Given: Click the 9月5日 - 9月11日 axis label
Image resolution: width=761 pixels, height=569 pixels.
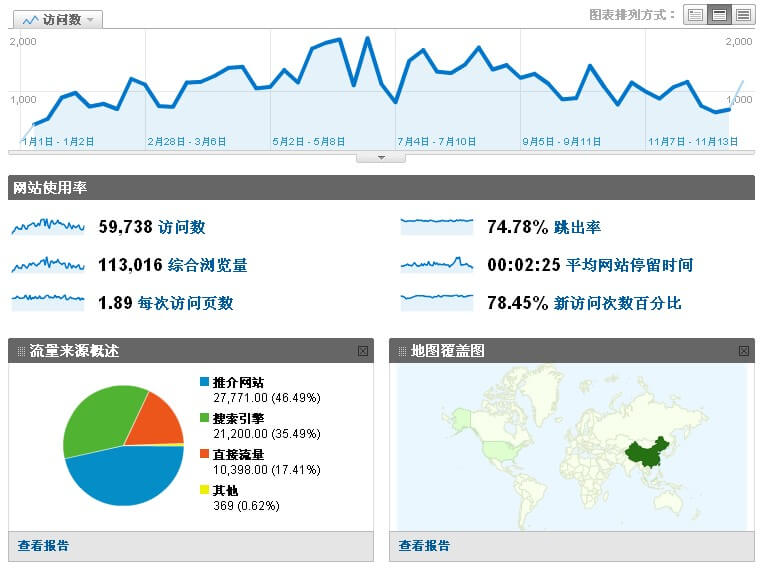Looking at the screenshot, I should (x=562, y=142).
